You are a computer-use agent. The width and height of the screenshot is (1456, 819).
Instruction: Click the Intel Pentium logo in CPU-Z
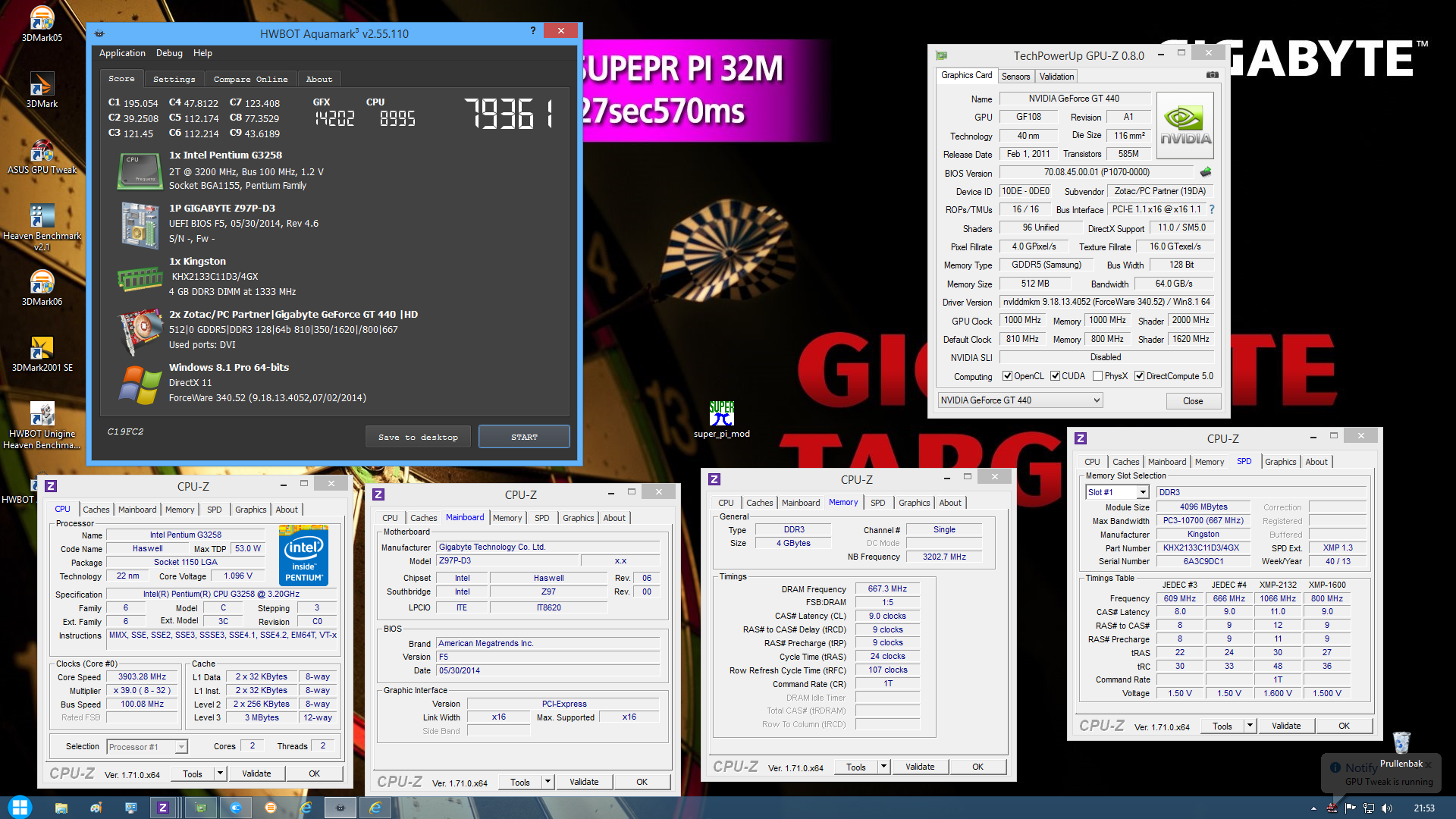click(303, 554)
